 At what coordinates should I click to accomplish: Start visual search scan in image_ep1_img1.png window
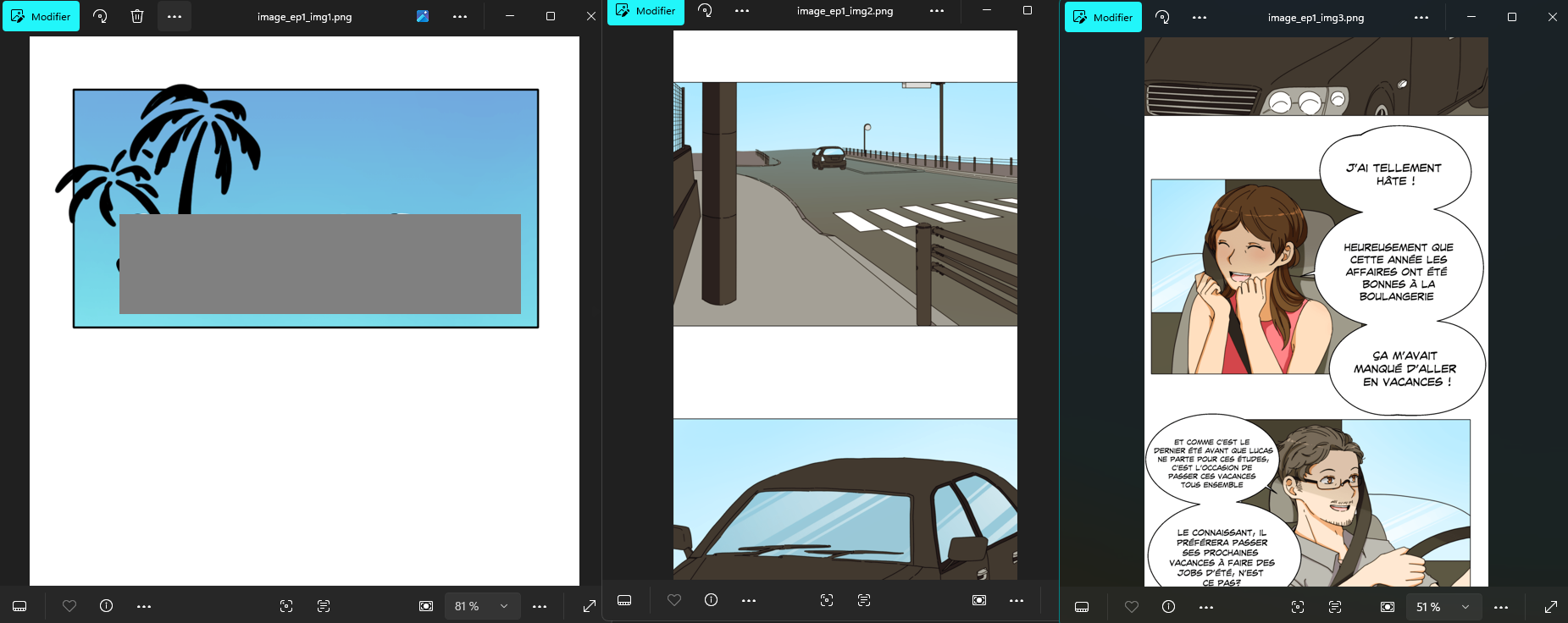286,606
